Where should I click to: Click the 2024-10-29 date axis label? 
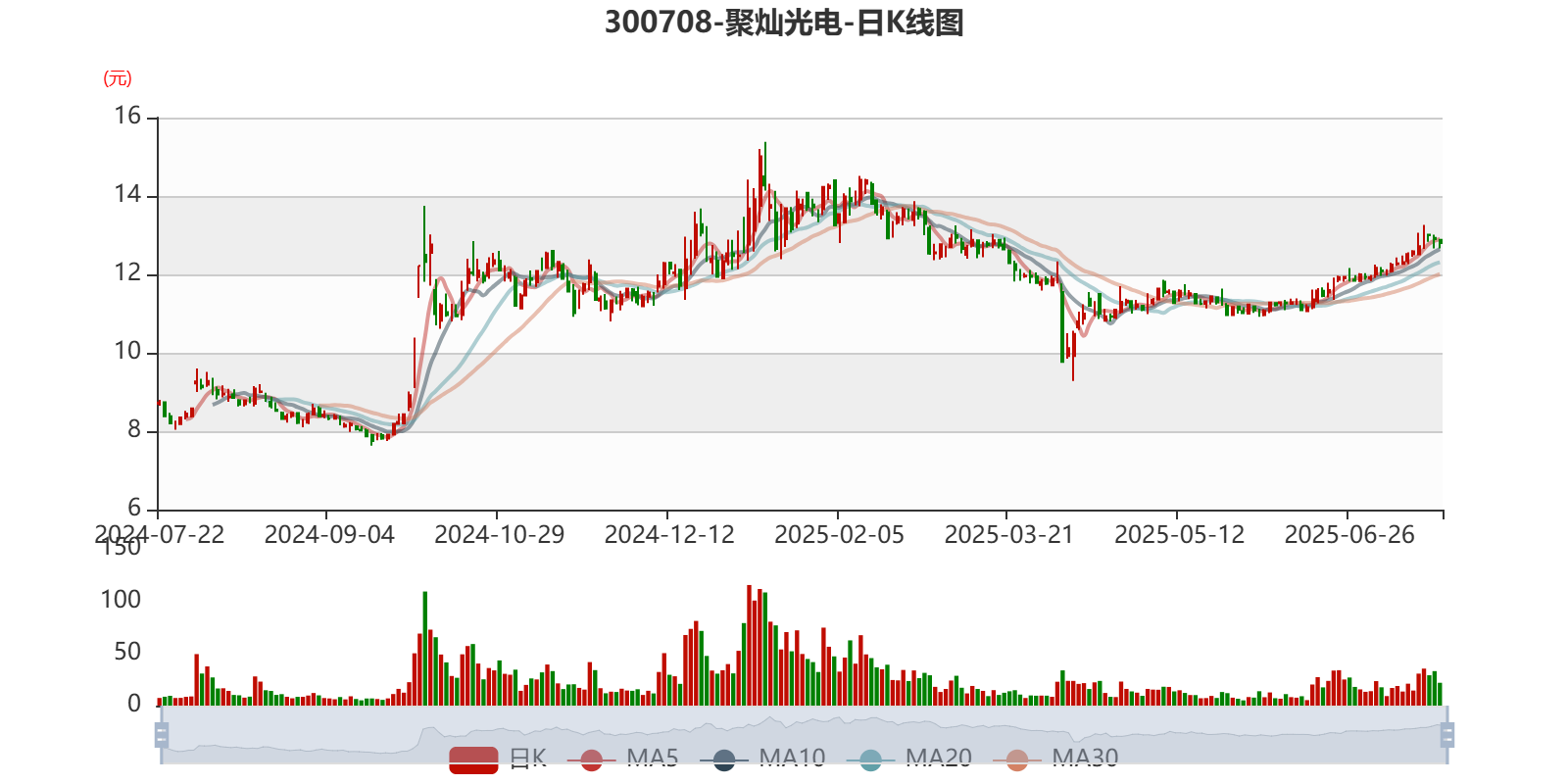(x=499, y=534)
